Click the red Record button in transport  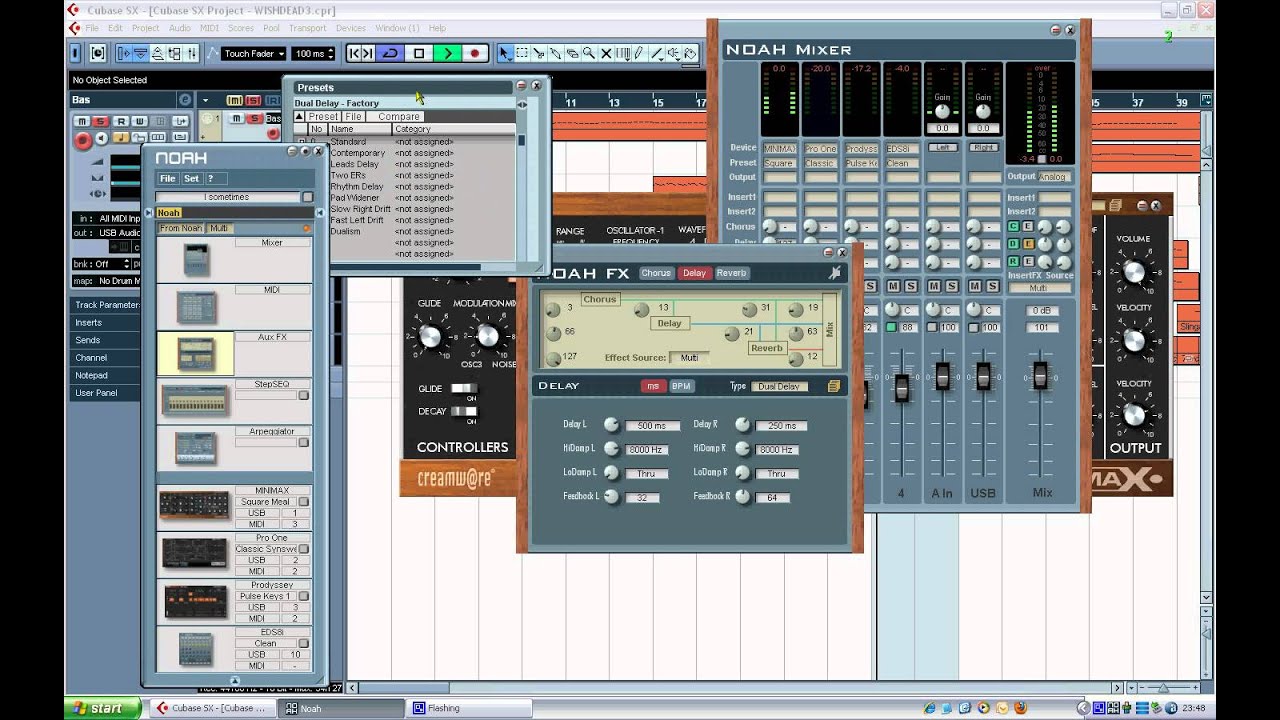474,53
